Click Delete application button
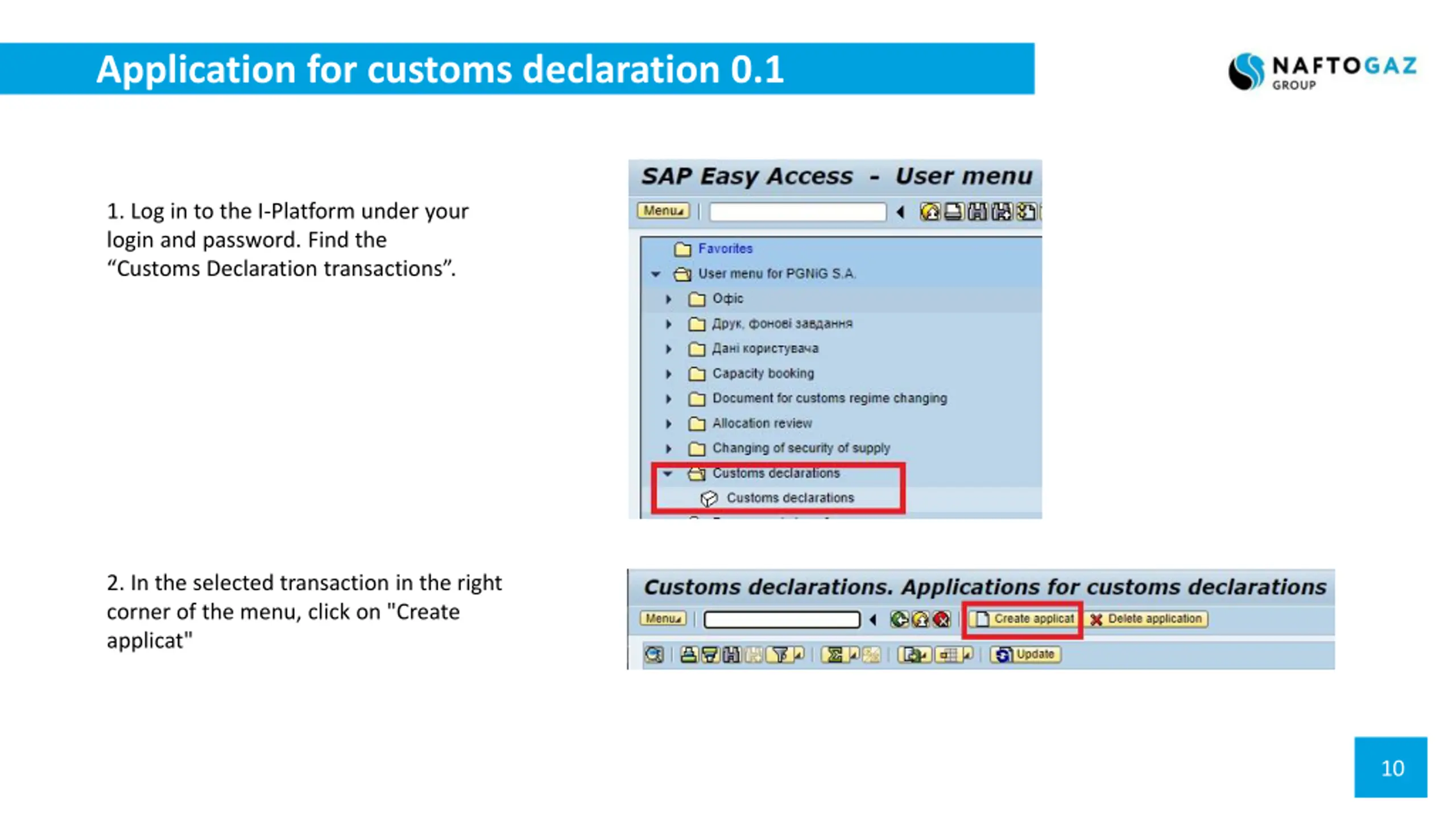The width and height of the screenshot is (1456, 819). tap(1146, 619)
